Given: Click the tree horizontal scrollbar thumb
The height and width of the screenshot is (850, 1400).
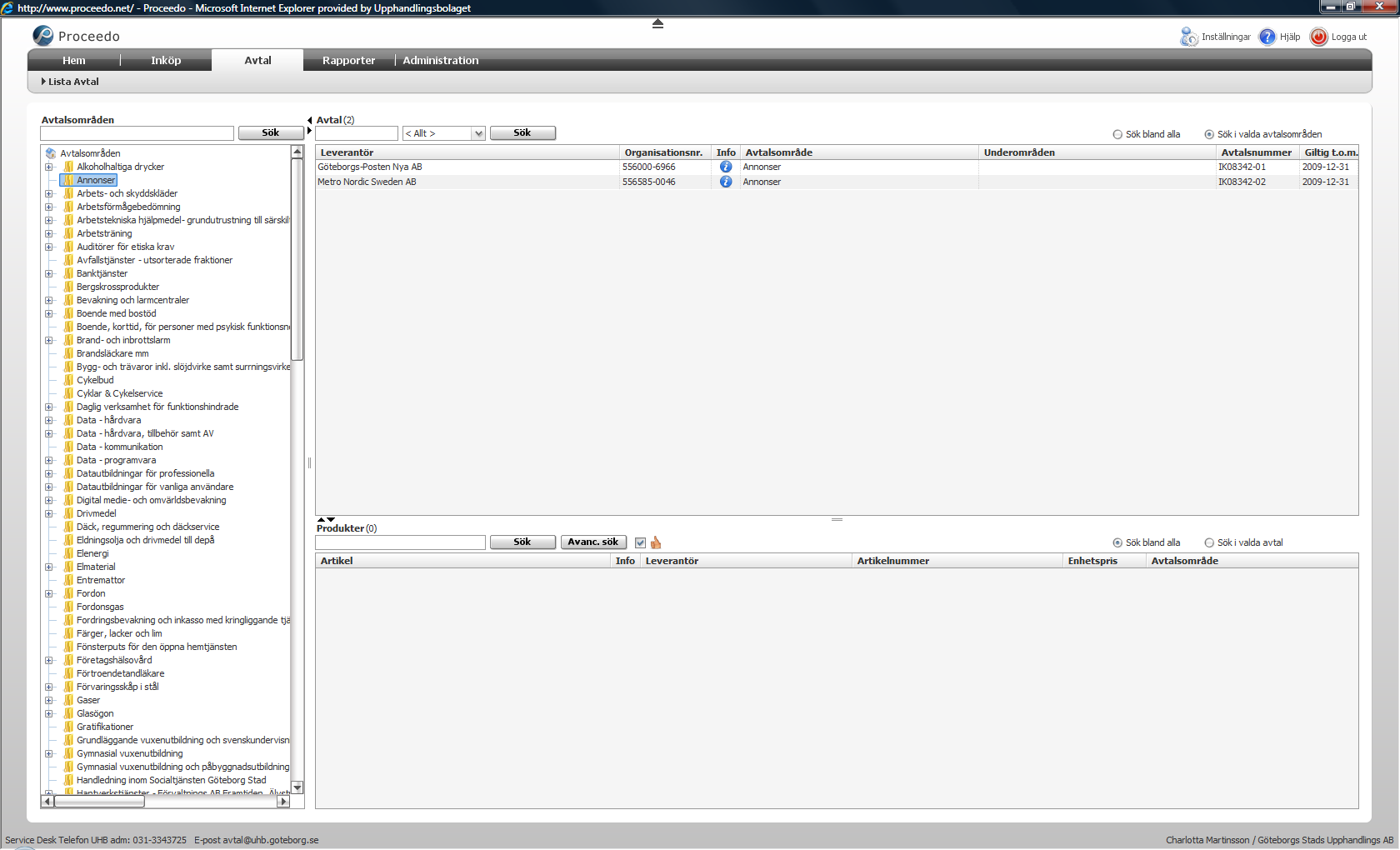Looking at the screenshot, I should [x=99, y=802].
